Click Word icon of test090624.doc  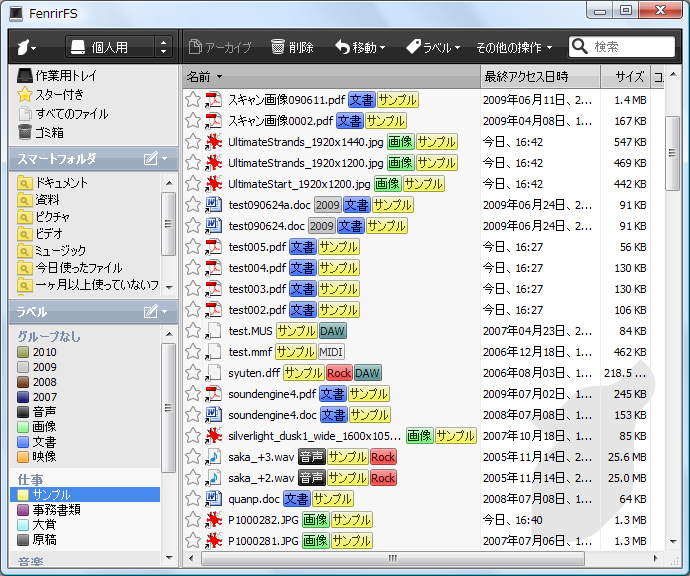click(x=213, y=226)
